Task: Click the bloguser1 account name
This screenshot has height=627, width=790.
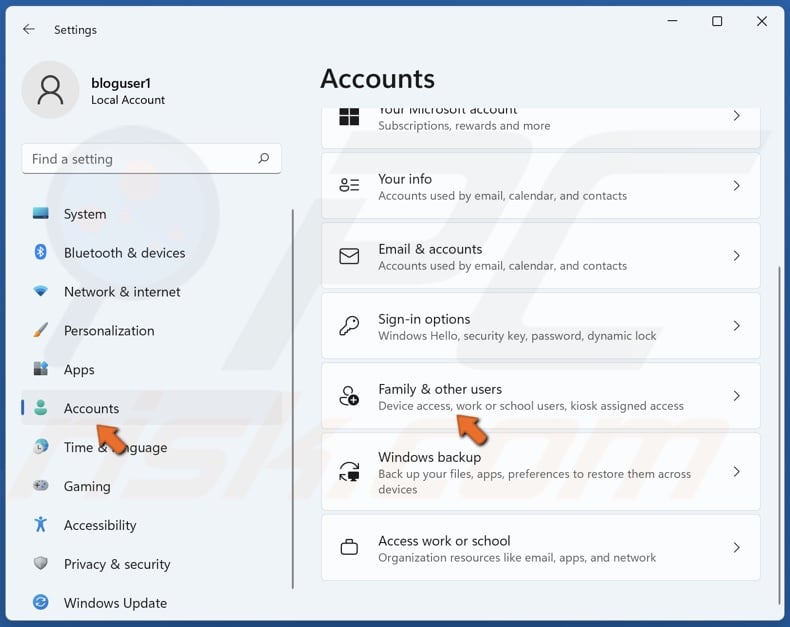Action: [120, 83]
